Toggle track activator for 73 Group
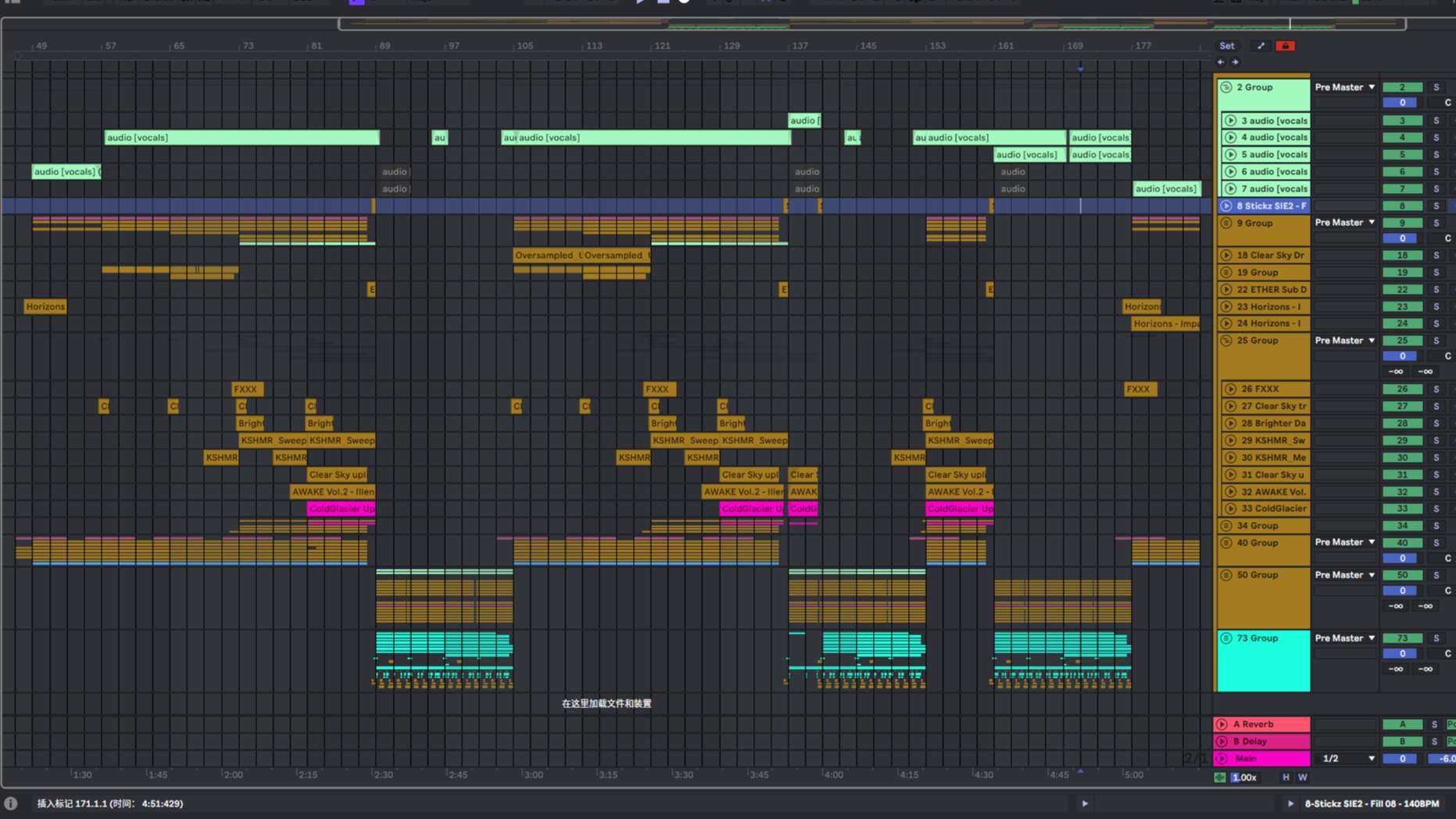This screenshot has height=819, width=1456. (1402, 638)
